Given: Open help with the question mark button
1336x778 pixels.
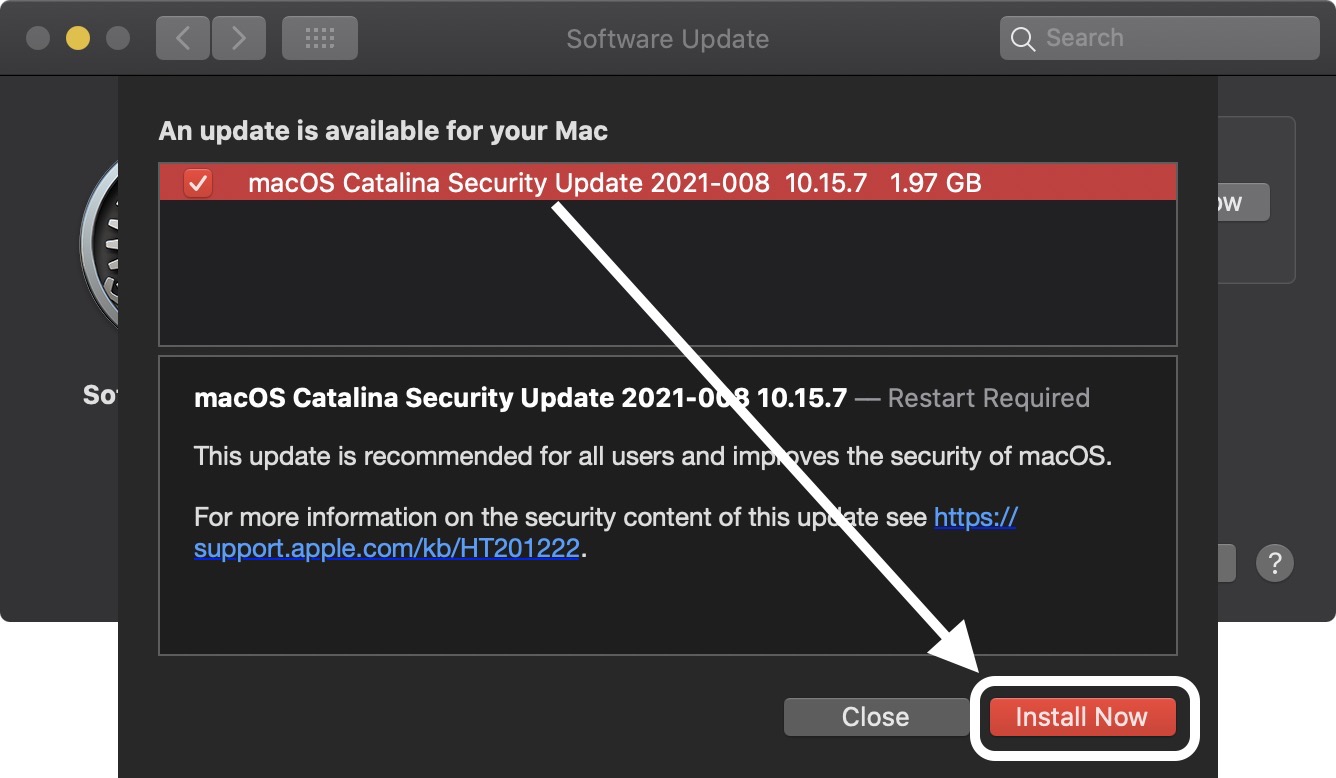Looking at the screenshot, I should [x=1275, y=563].
